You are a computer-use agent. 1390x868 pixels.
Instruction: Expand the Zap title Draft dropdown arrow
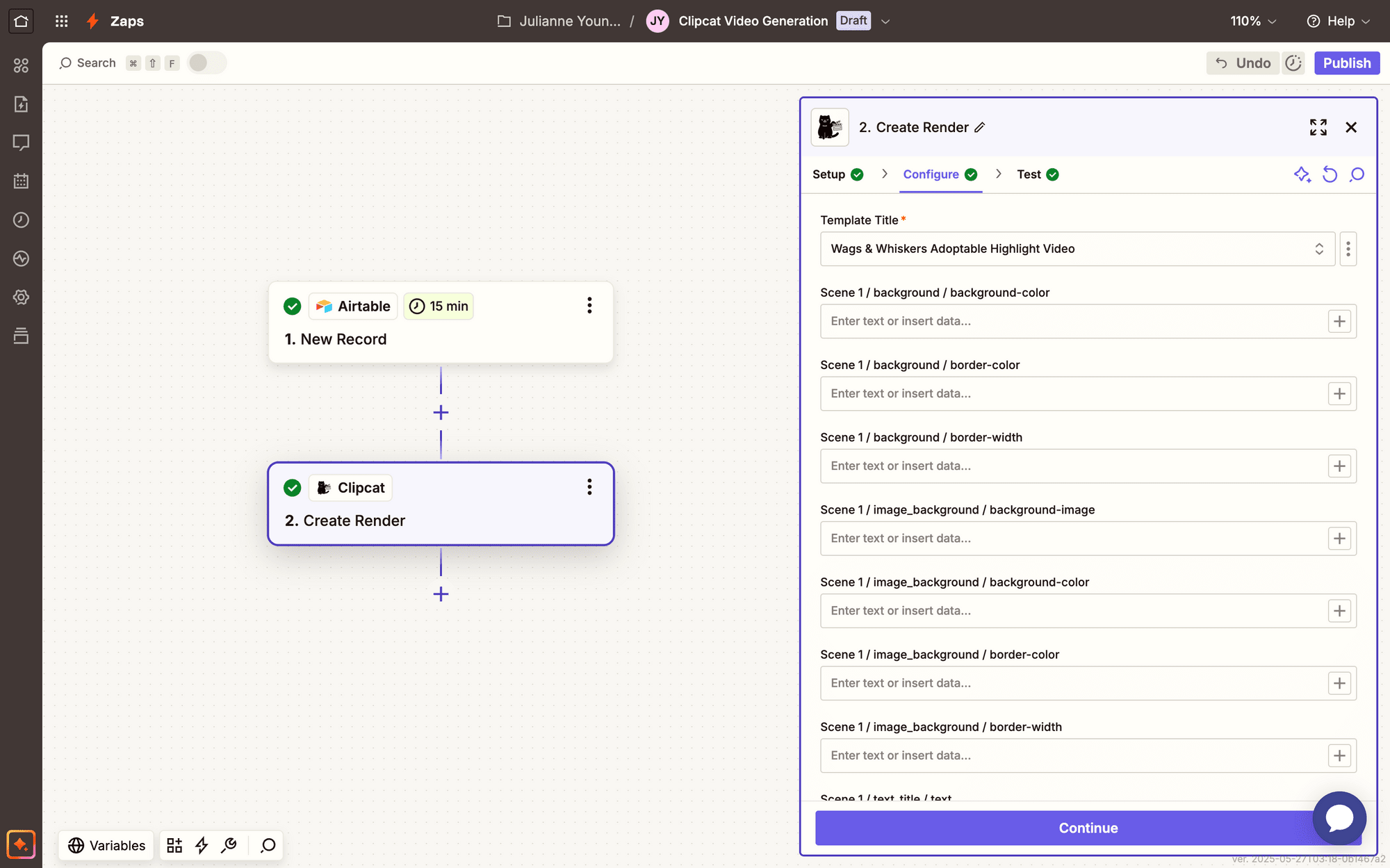point(885,22)
